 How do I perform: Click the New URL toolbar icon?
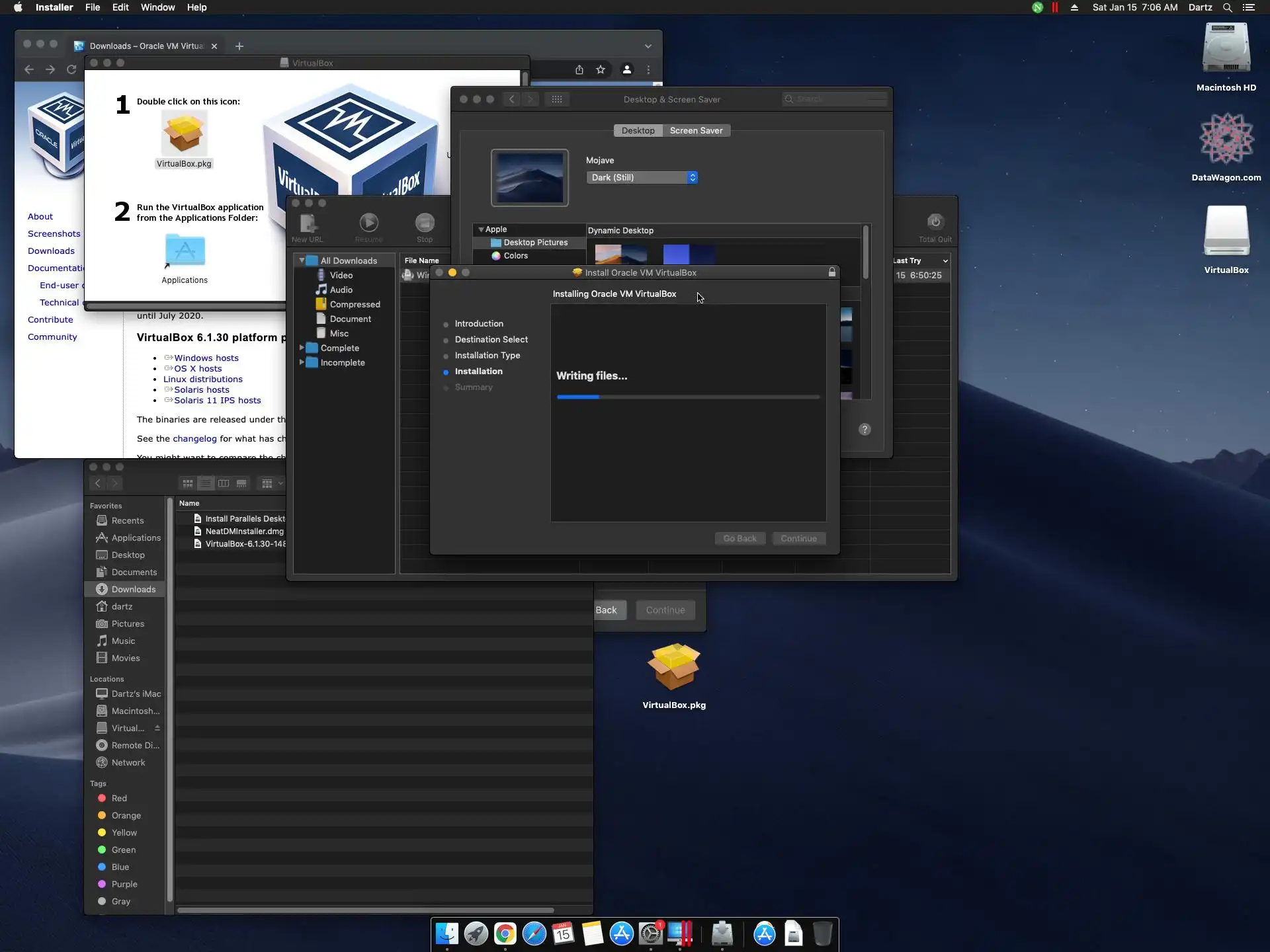(308, 223)
